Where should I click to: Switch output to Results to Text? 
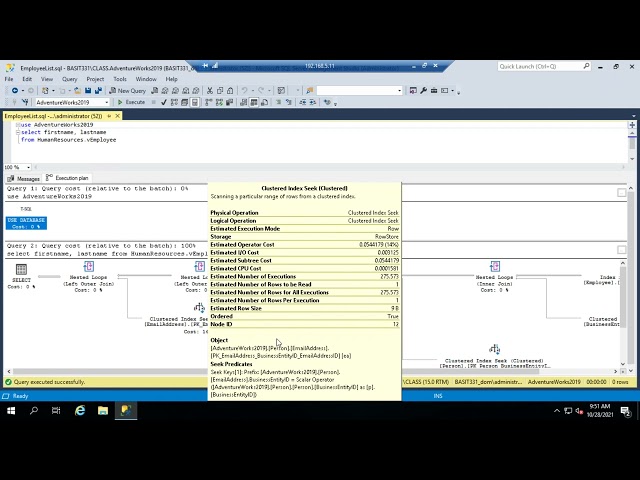(243, 102)
